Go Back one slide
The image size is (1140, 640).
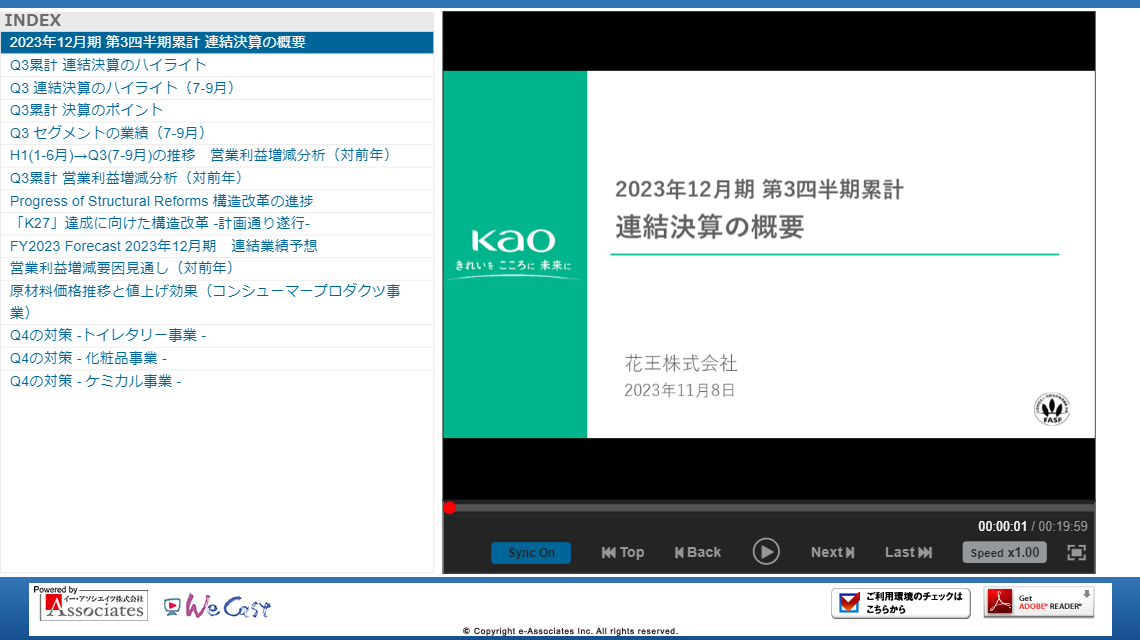pyautogui.click(x=697, y=552)
